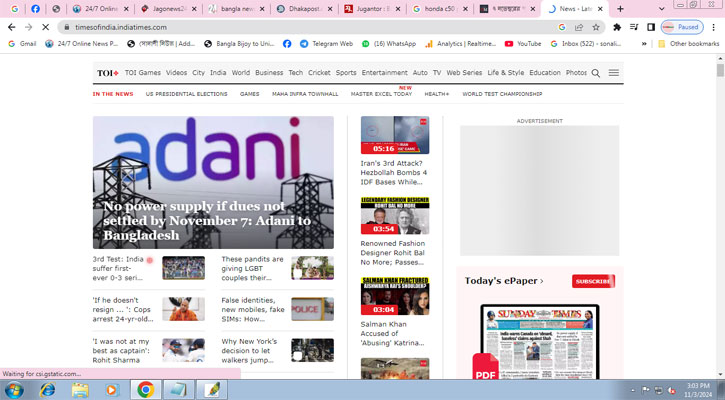
Task: Expand the Other bookmarks folder
Action: point(688,44)
